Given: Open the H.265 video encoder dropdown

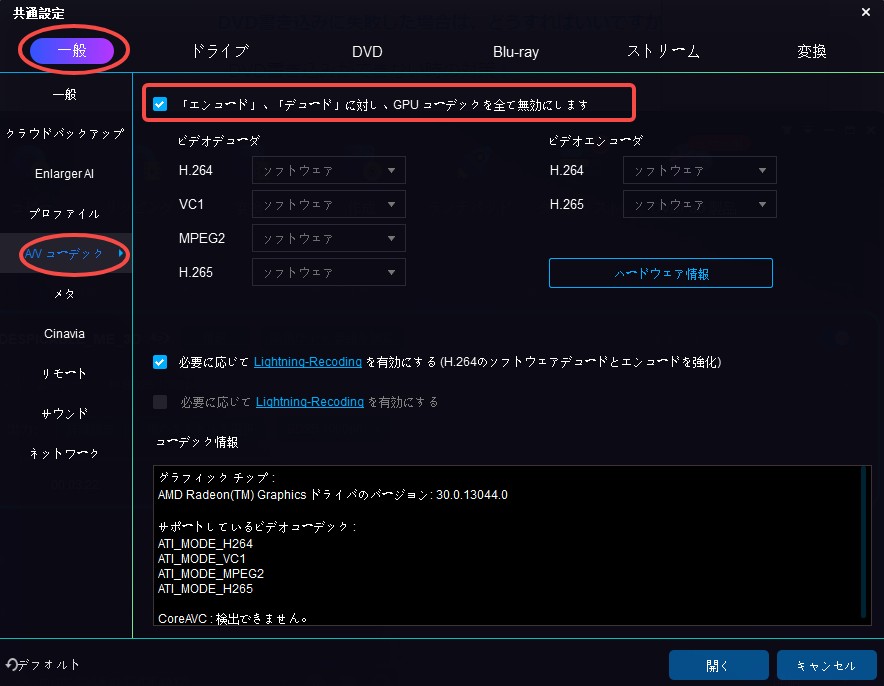Looking at the screenshot, I should (699, 204).
